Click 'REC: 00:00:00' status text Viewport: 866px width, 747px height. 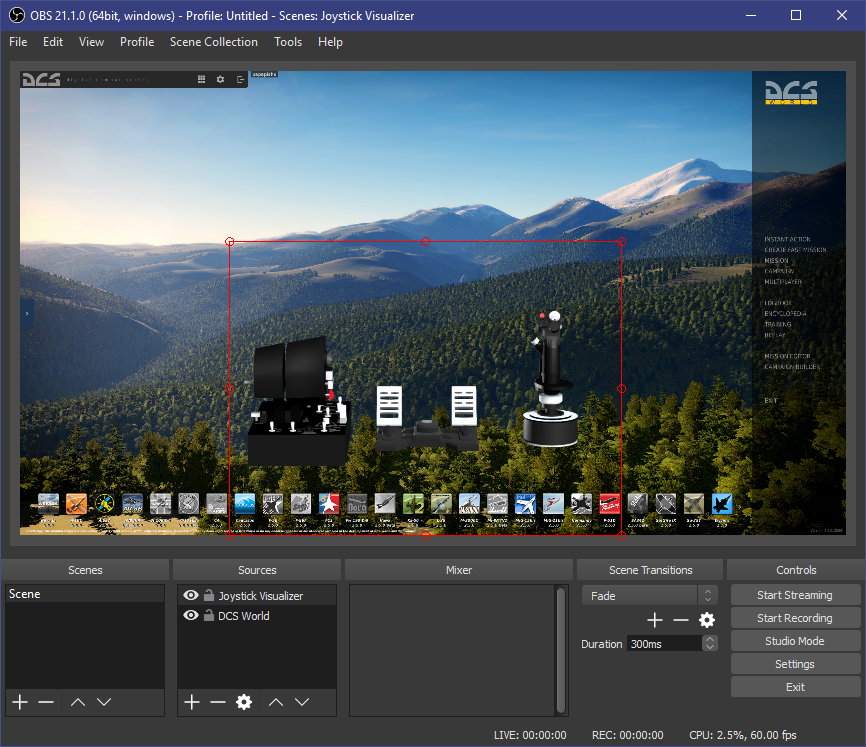click(x=627, y=735)
